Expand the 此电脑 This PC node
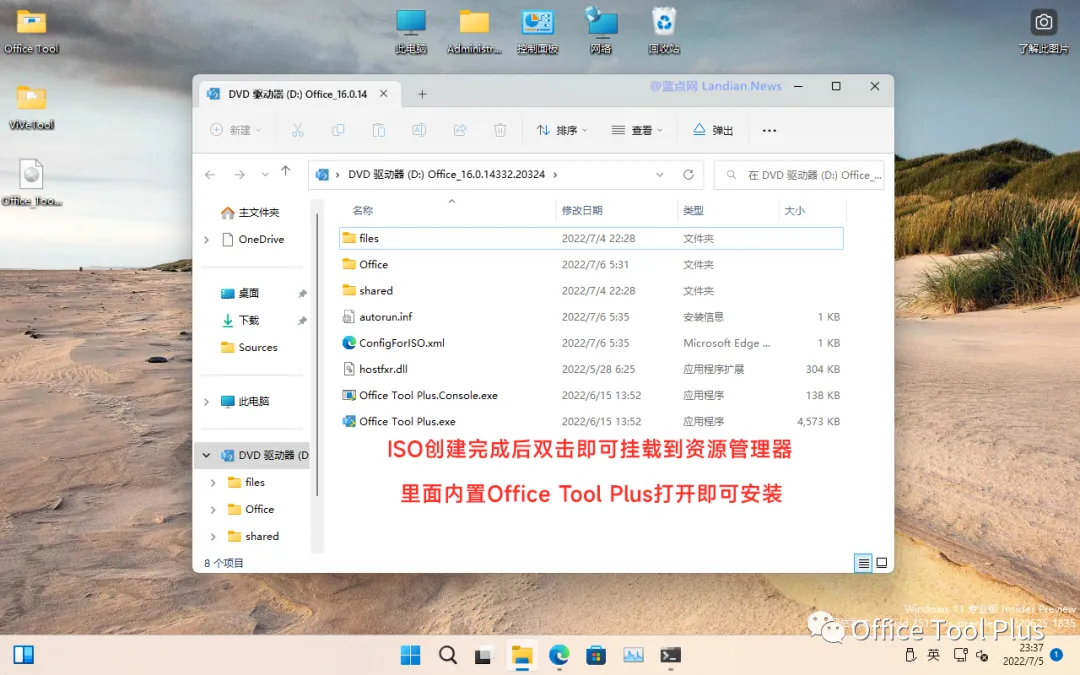 (206, 402)
